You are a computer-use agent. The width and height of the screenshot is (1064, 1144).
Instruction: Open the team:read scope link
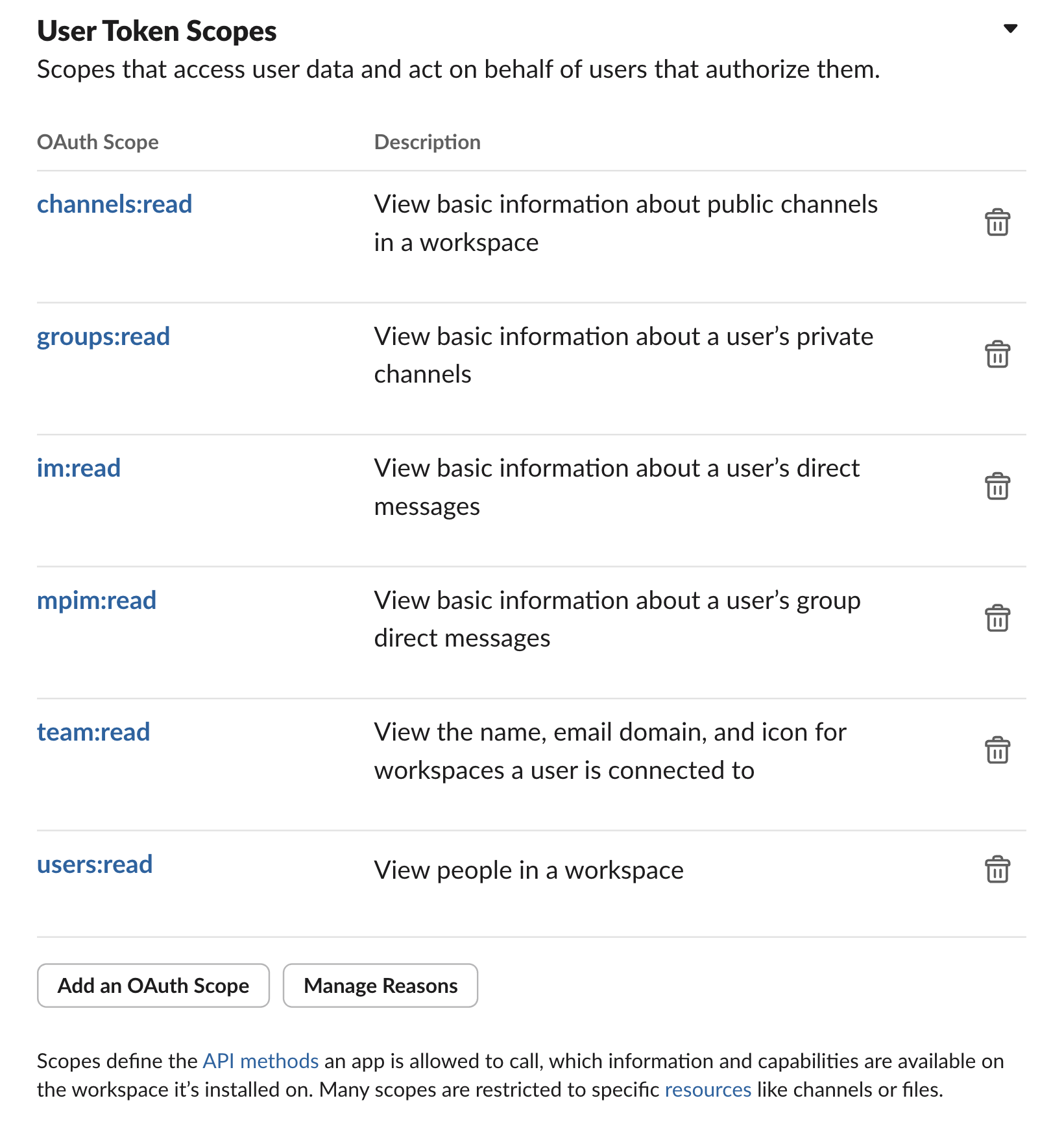pos(93,732)
